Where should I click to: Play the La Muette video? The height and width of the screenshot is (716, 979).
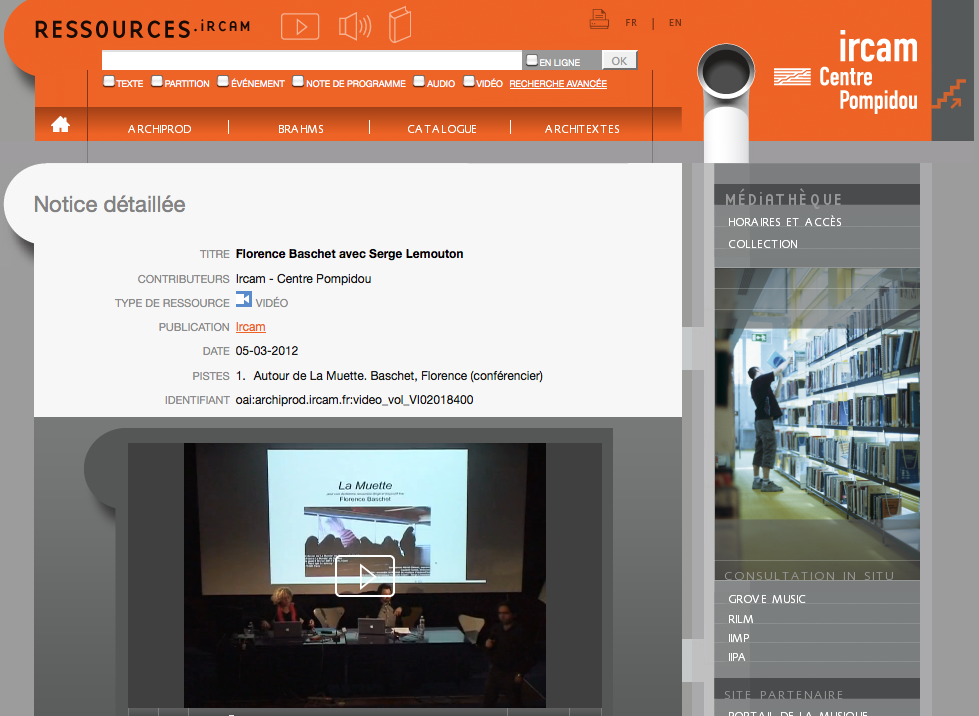tap(365, 576)
